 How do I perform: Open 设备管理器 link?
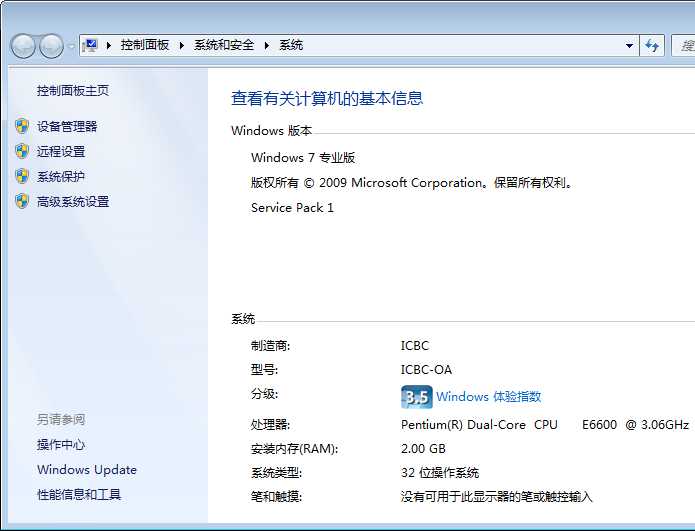67,126
